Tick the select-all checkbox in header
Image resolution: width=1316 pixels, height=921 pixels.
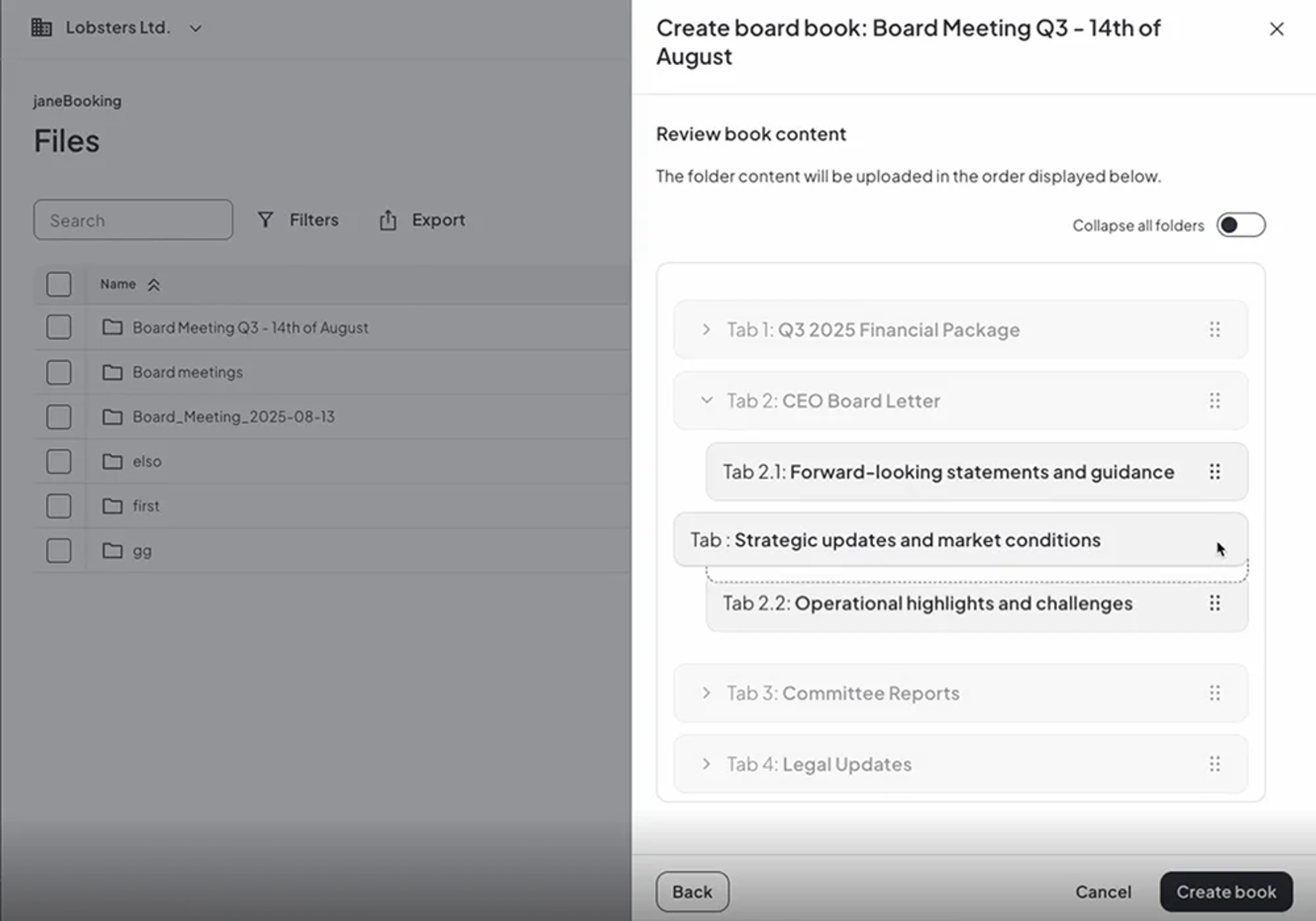[59, 284]
